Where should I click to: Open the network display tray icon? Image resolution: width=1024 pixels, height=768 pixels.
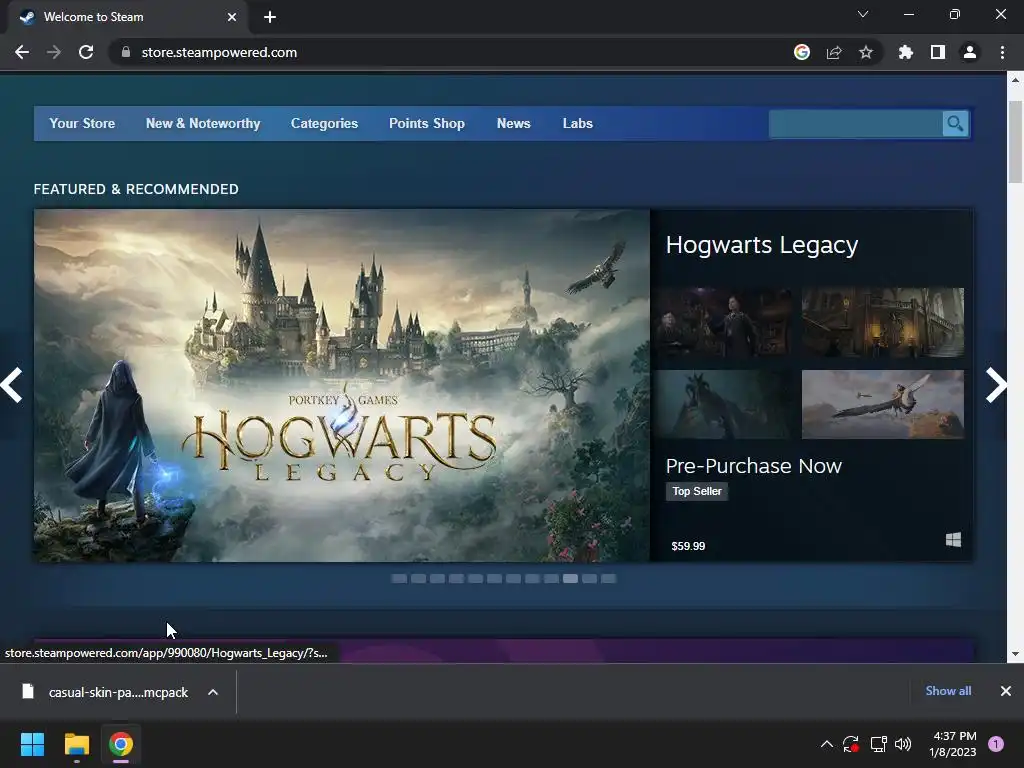pyautogui.click(x=878, y=744)
